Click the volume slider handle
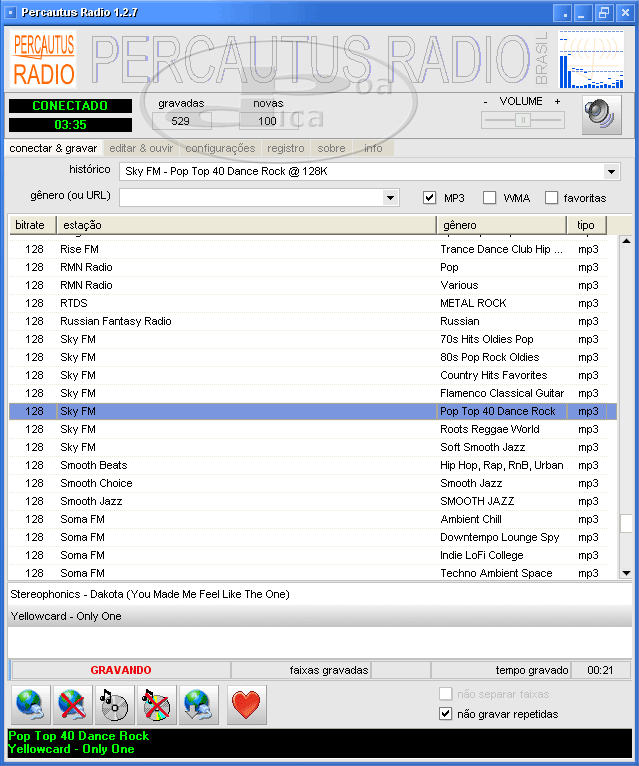The image size is (639, 766). (x=522, y=120)
